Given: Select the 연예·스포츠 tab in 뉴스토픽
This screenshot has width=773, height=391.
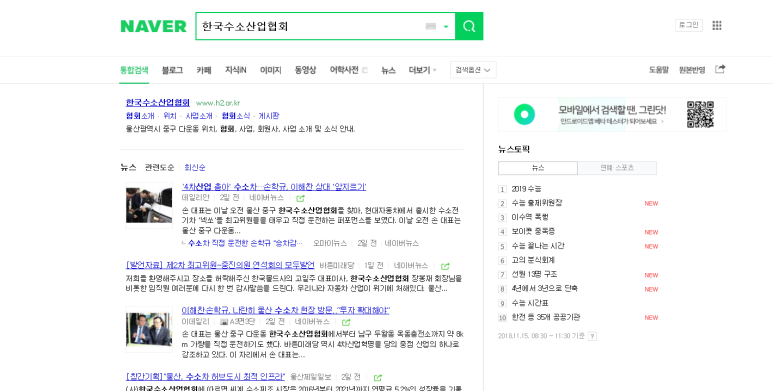Looking at the screenshot, I should (617, 168).
